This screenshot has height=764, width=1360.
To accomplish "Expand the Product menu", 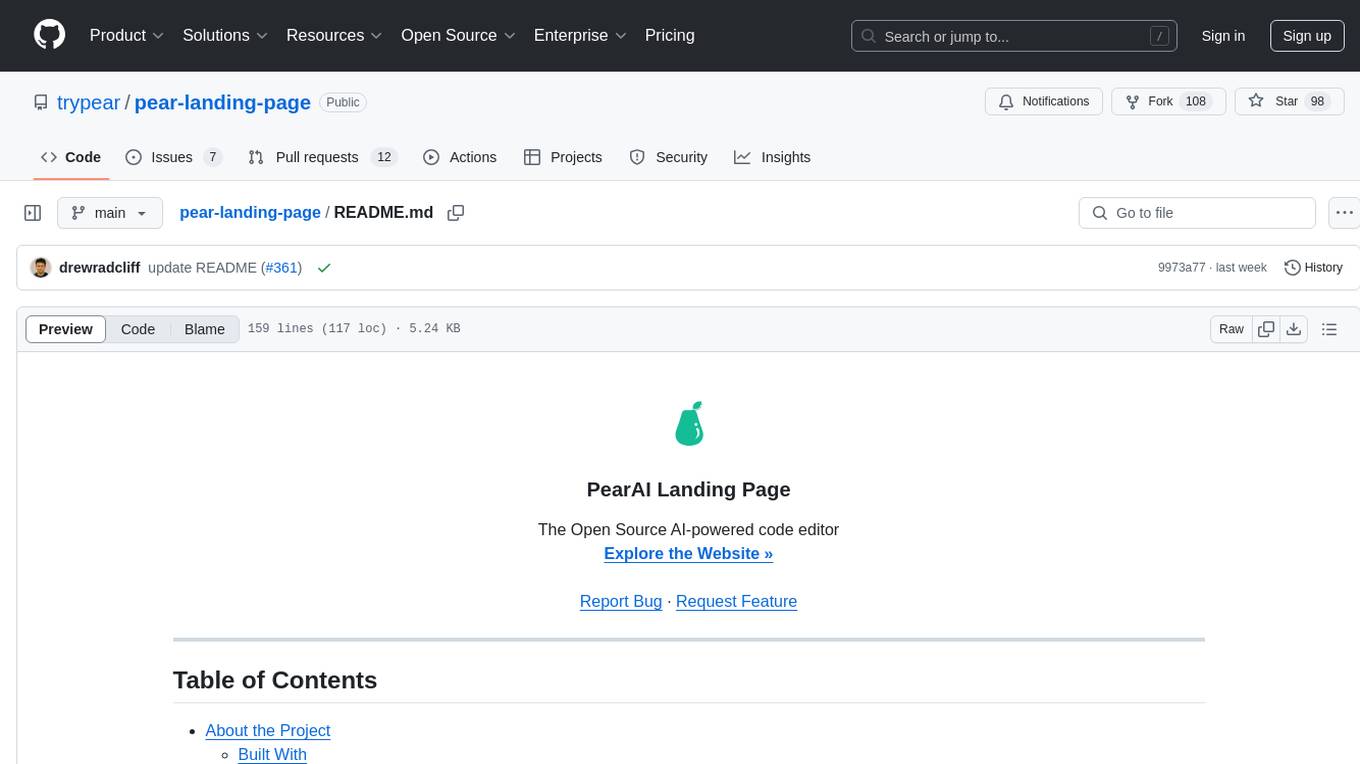I will point(127,35).
